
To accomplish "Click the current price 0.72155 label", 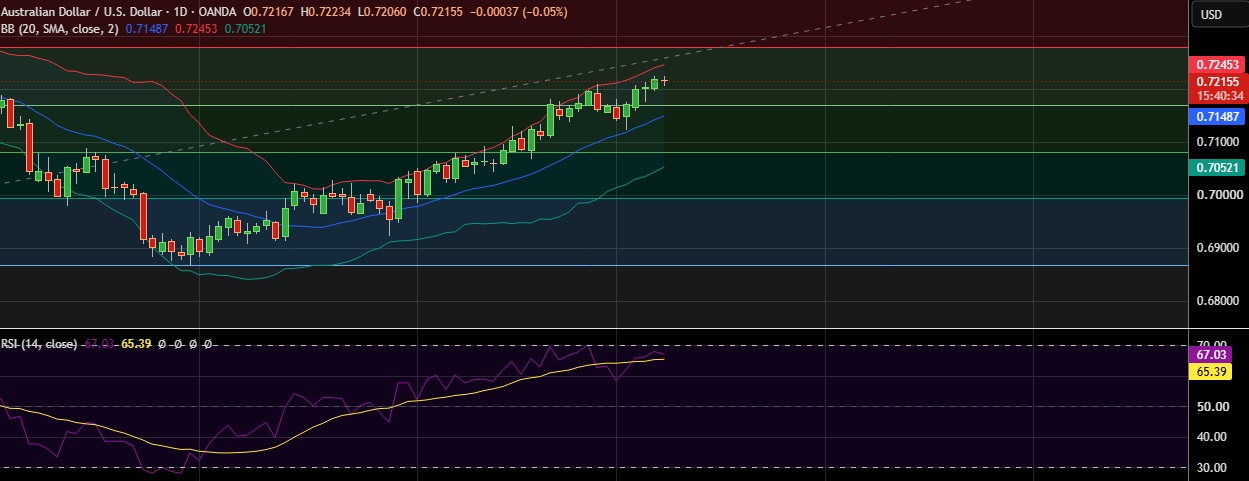I will pyautogui.click(x=1217, y=81).
